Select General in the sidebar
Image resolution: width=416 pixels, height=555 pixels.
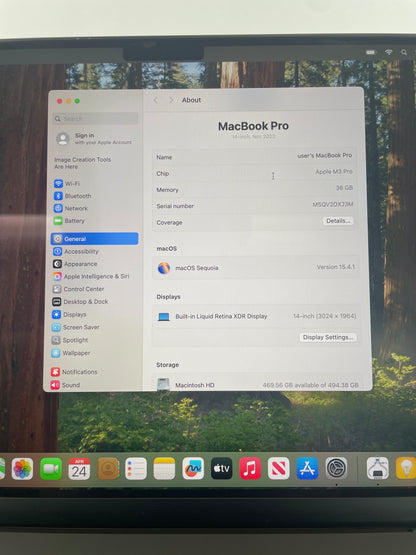pyautogui.click(x=95, y=239)
